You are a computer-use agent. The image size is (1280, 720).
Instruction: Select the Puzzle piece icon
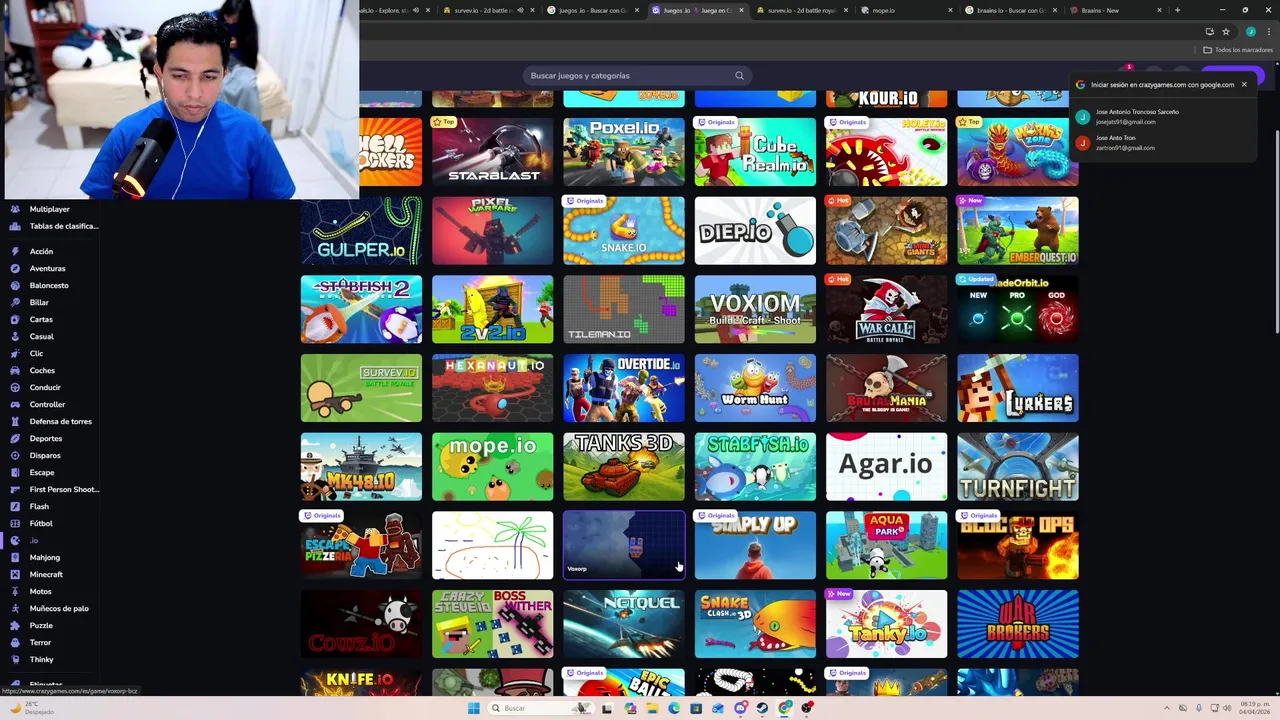pyautogui.click(x=15, y=625)
